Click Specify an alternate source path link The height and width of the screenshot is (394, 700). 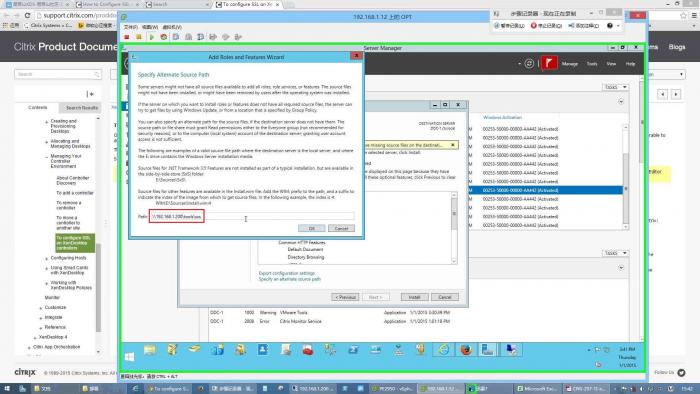click(290, 279)
